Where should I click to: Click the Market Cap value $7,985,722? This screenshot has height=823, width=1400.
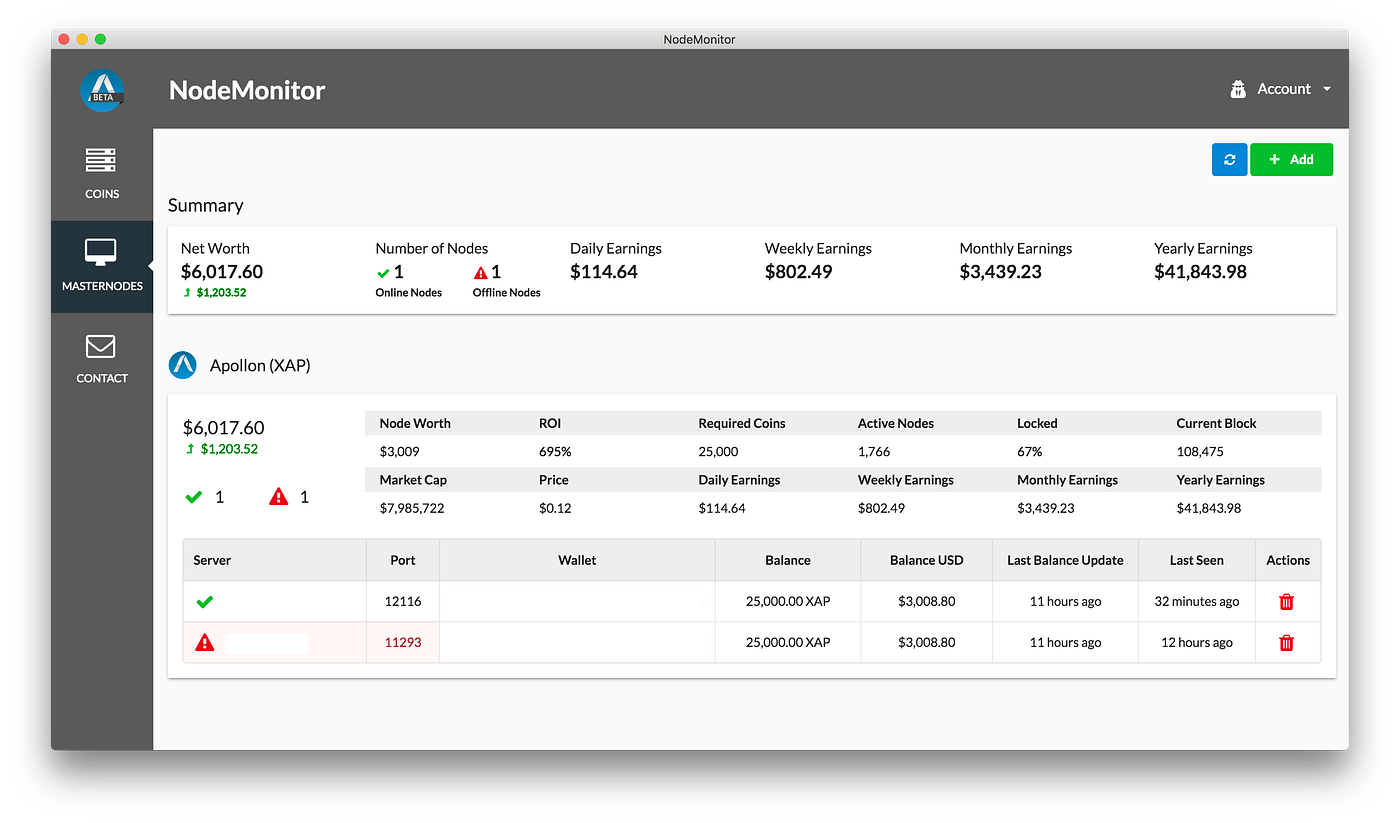point(412,508)
